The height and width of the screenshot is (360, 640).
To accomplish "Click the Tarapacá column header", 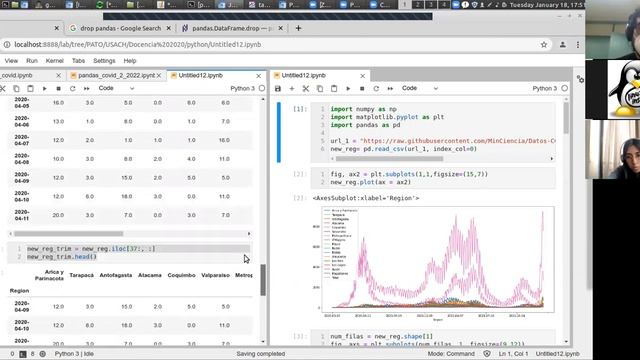I will (81, 276).
